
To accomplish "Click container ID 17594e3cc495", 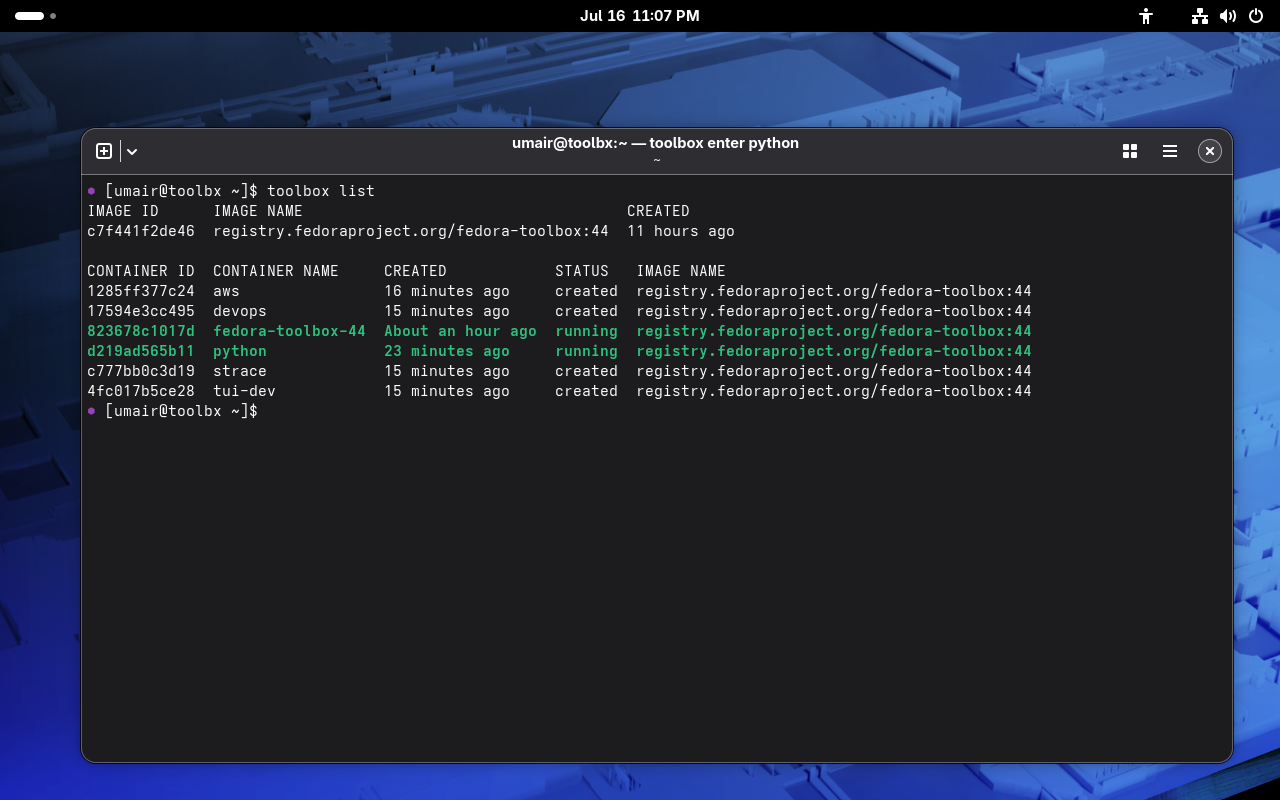I will coord(141,311).
